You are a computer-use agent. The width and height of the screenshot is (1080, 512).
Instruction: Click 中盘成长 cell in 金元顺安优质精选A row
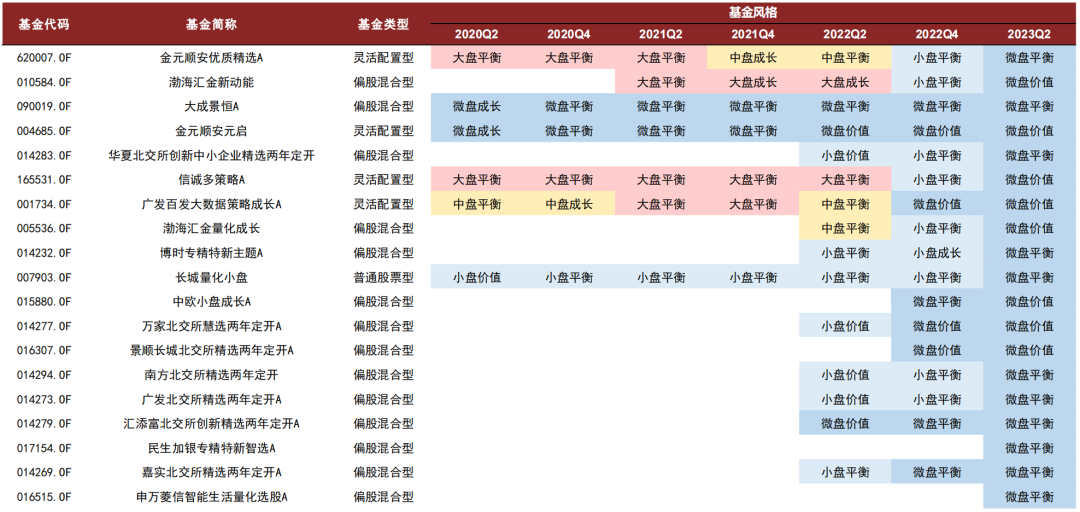click(x=753, y=58)
